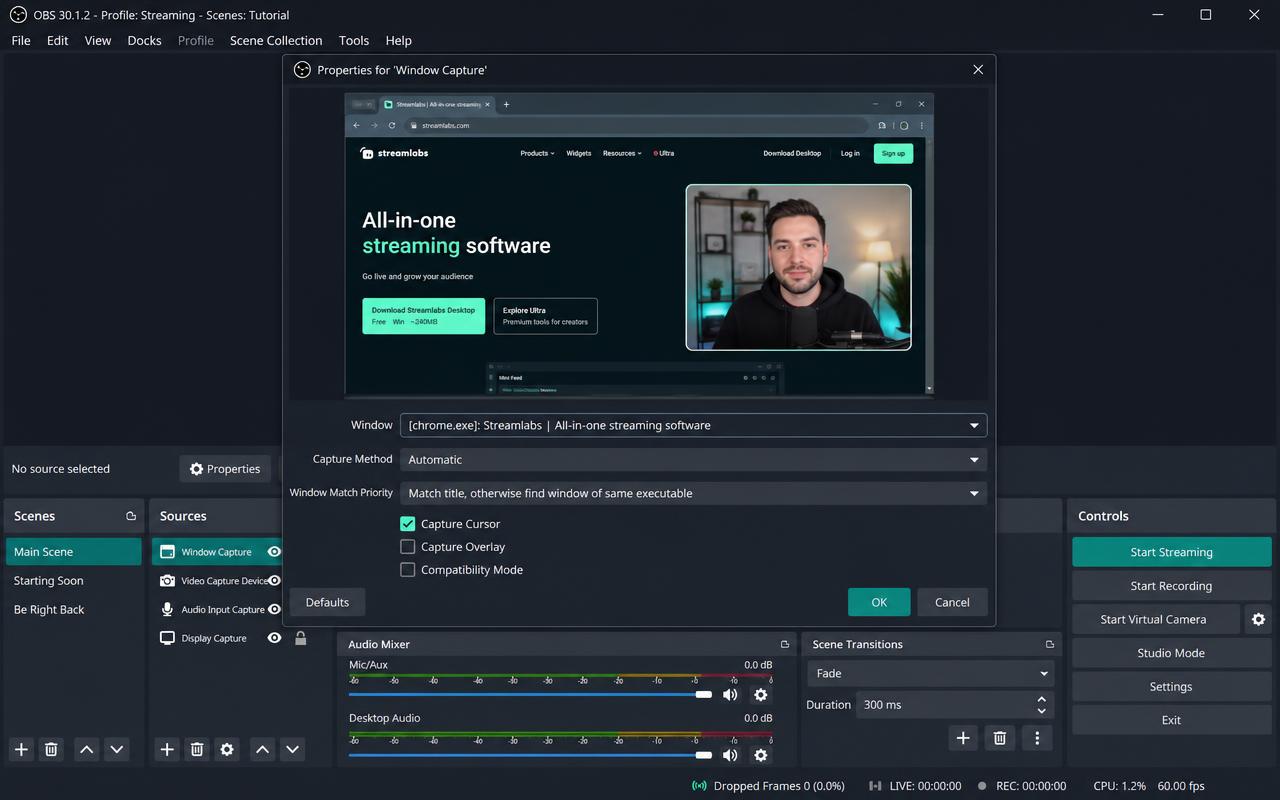Open transition properties three-dot menu
Screen dimensions: 1280x800
pyautogui.click(x=1037, y=738)
